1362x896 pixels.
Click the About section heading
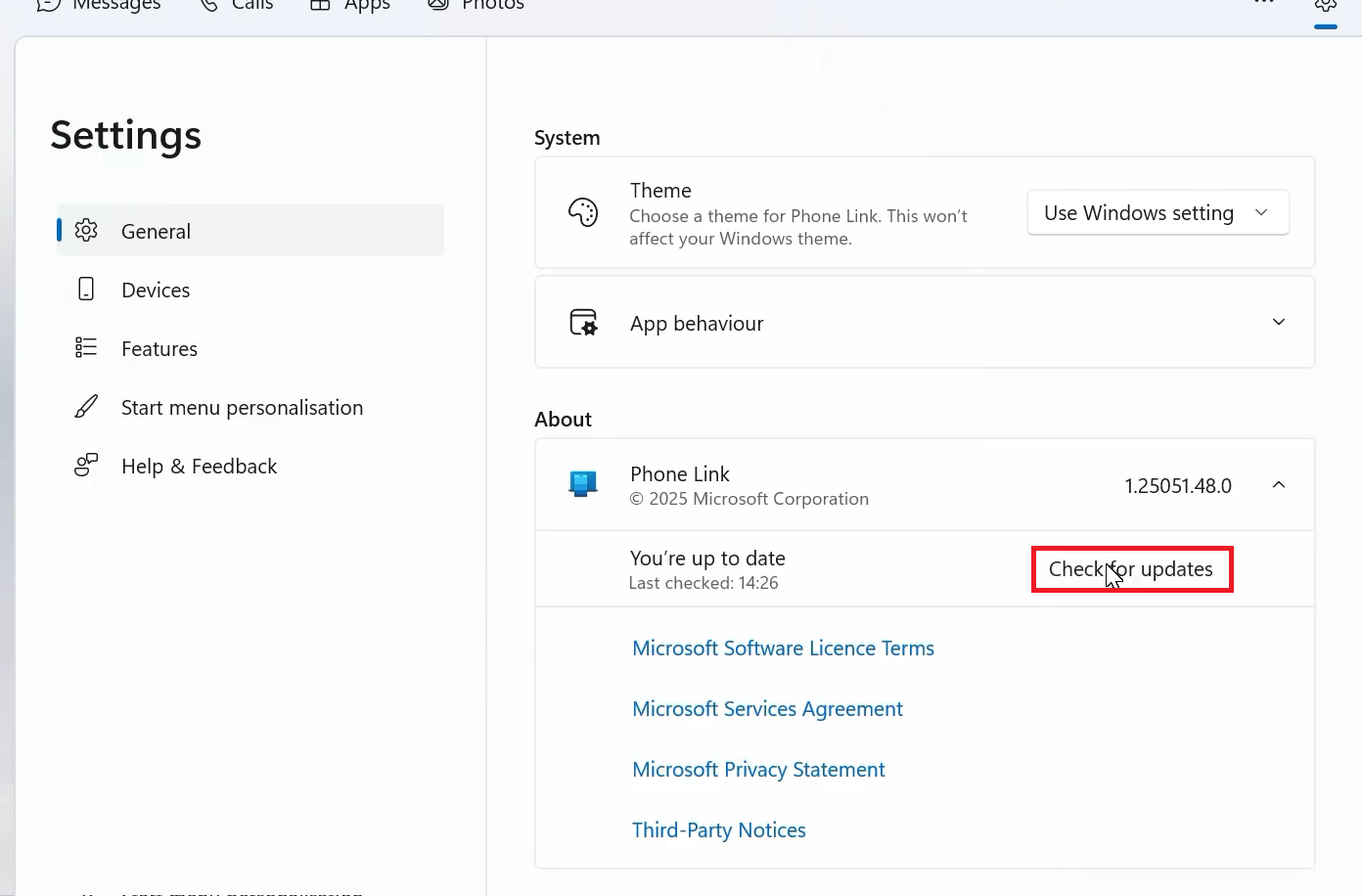click(563, 420)
